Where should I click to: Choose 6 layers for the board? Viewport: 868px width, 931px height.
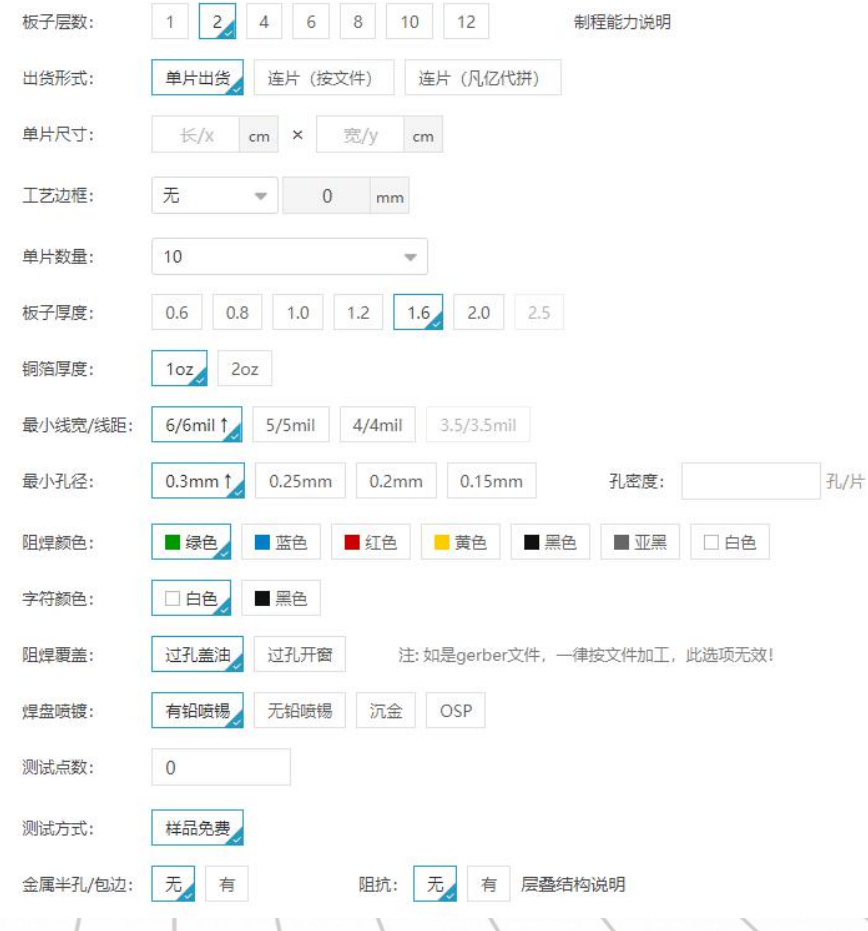(311, 21)
